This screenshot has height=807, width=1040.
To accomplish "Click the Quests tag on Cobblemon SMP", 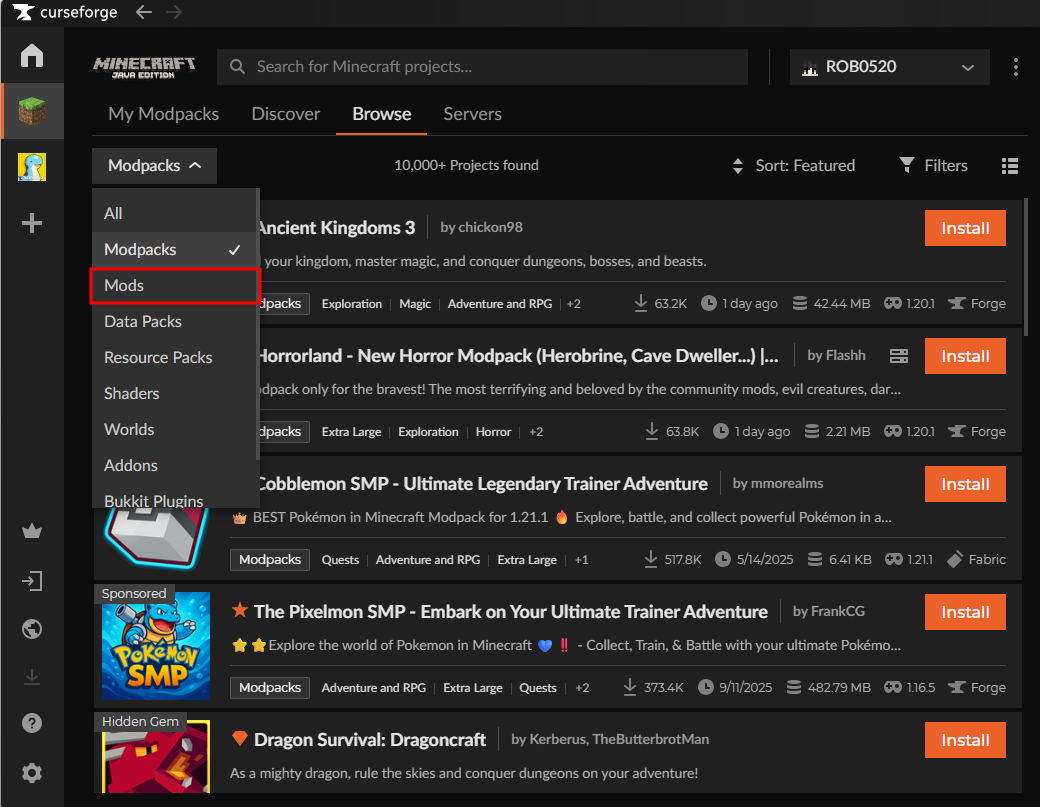I will coord(340,560).
